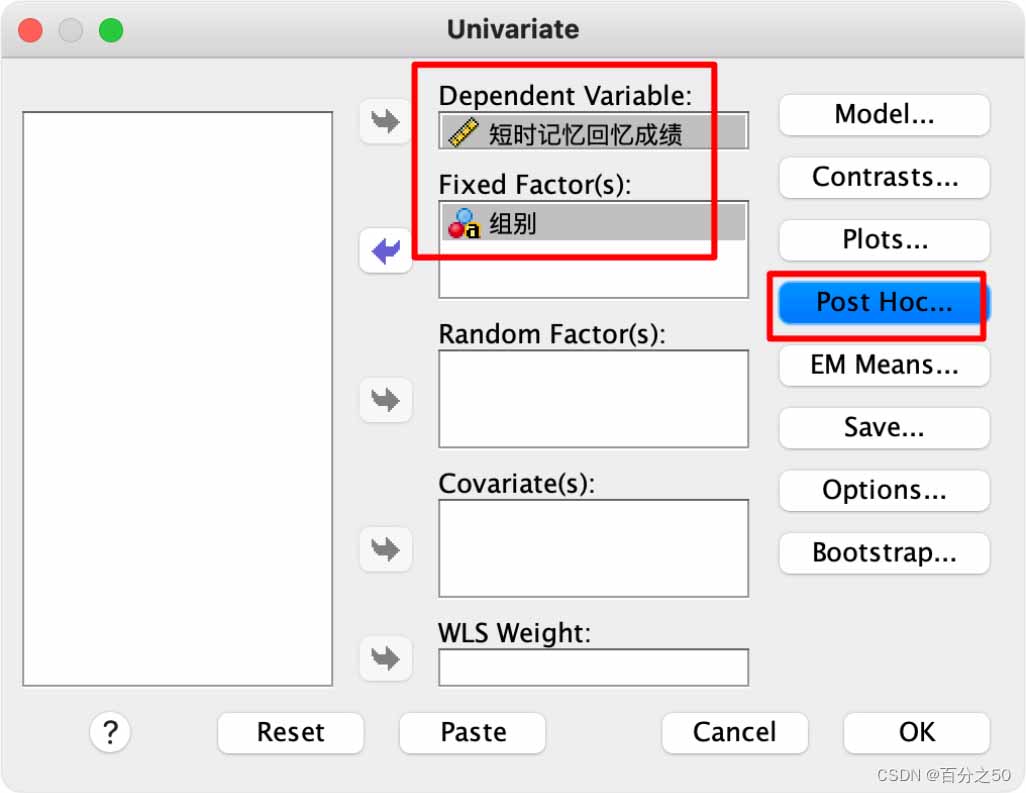Click the WLS Weight transfer arrow
Screen dimensions: 1026x793
385,658
